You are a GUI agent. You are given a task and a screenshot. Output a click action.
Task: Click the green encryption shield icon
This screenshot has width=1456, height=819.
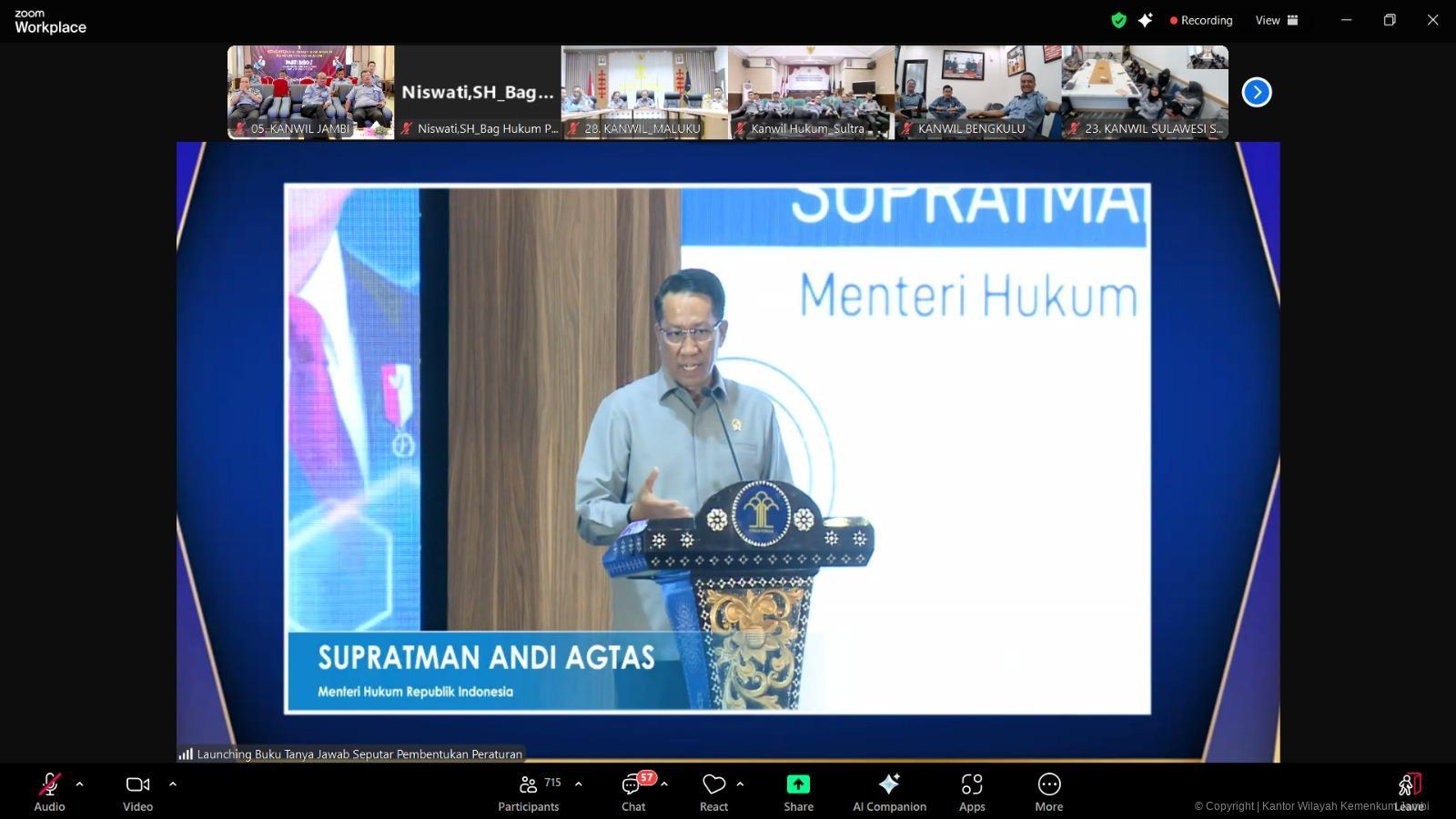click(x=1118, y=20)
